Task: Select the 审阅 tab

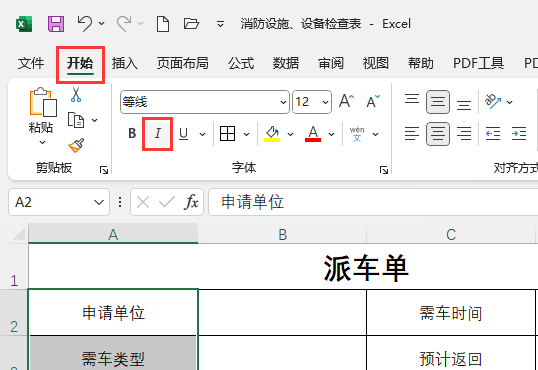Action: (x=331, y=63)
